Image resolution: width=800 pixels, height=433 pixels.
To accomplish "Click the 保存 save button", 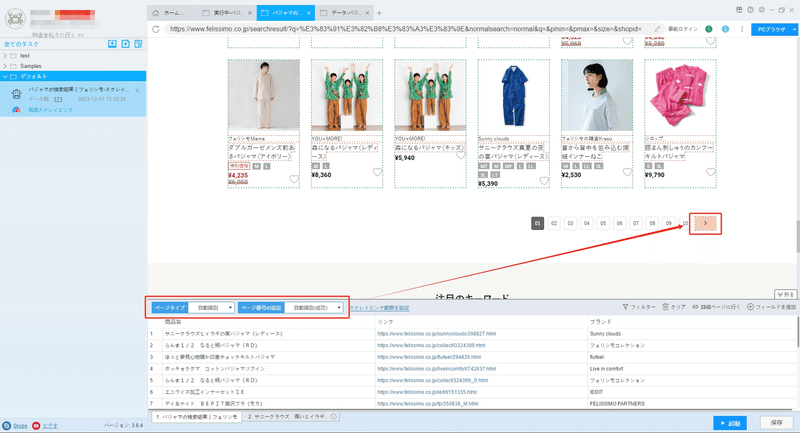I will (x=777, y=423).
